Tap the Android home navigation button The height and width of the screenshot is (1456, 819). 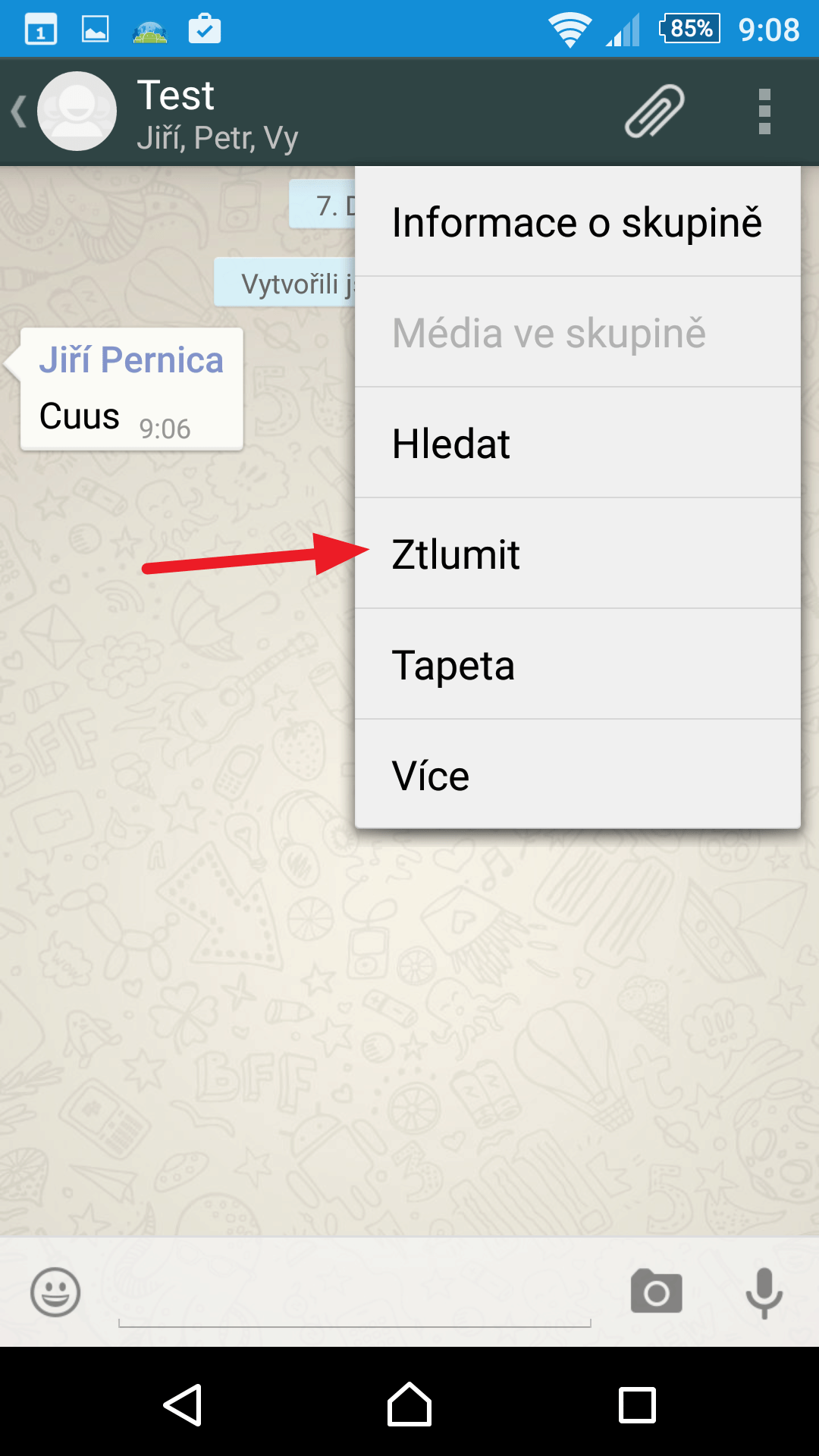tap(409, 1404)
